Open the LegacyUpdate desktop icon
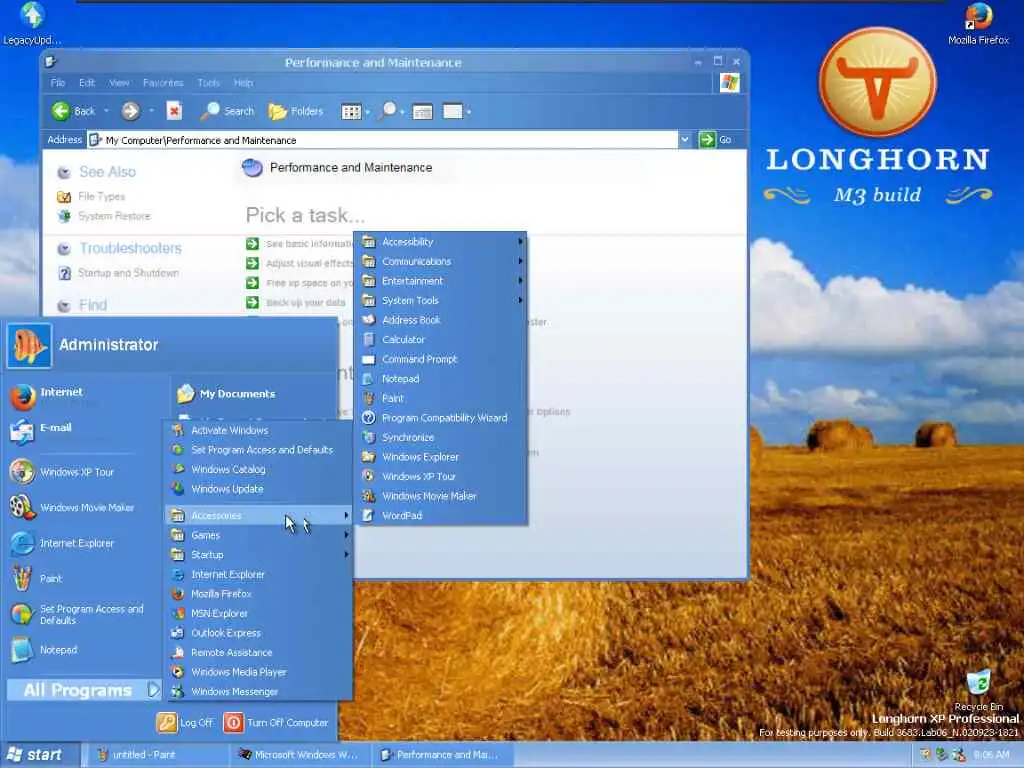1024x768 pixels. point(32,24)
